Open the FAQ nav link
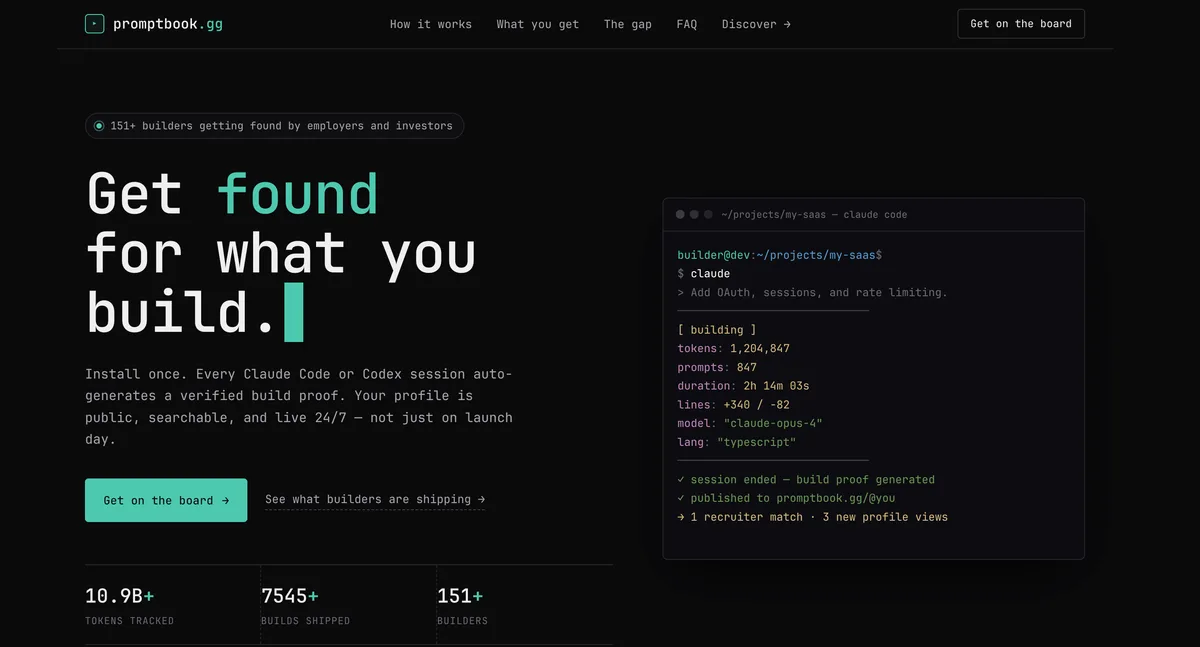The width and height of the screenshot is (1200, 647). [687, 24]
